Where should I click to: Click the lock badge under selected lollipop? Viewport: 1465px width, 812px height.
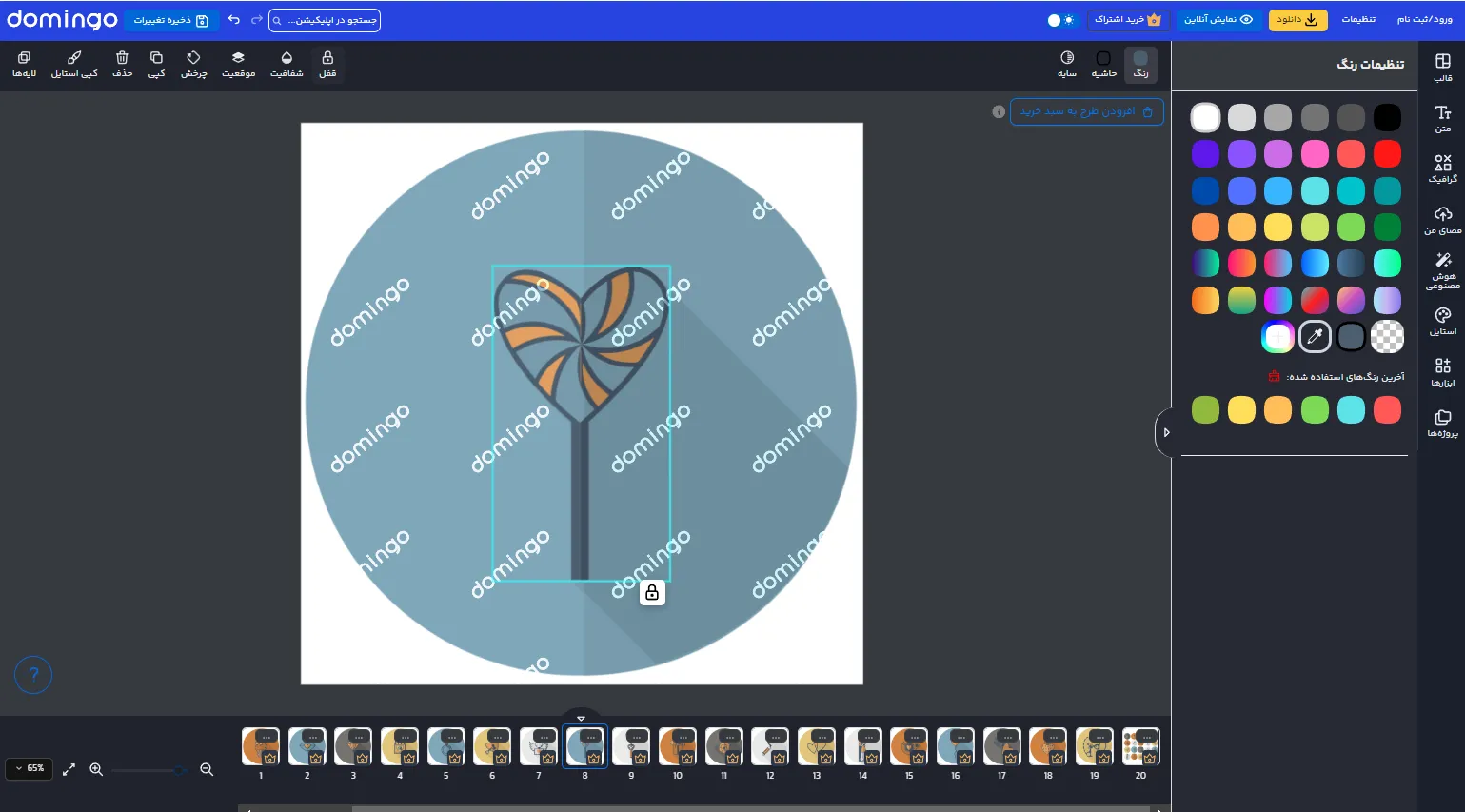tap(652, 592)
